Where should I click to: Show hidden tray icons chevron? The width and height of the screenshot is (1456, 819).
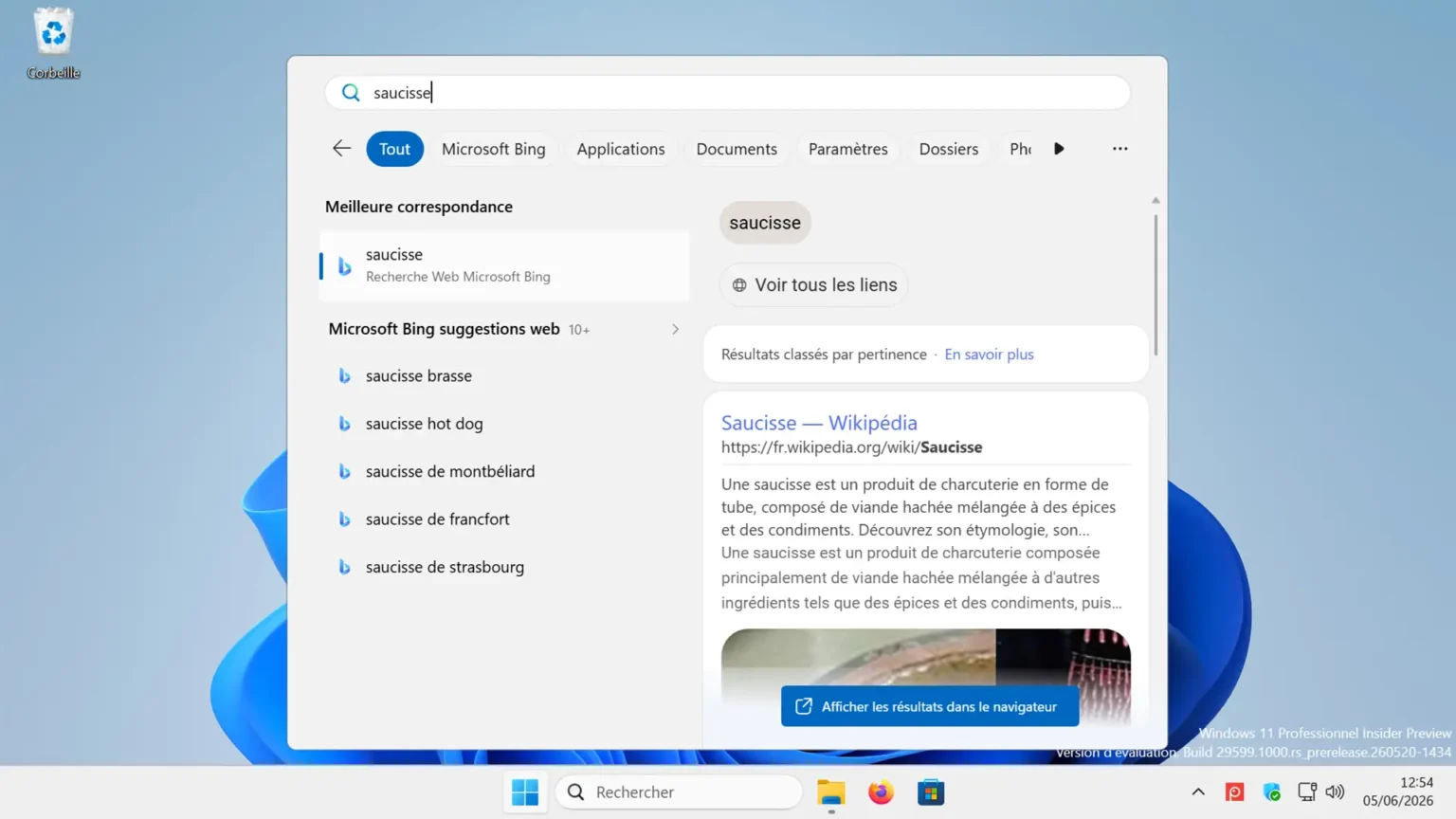(x=1198, y=792)
